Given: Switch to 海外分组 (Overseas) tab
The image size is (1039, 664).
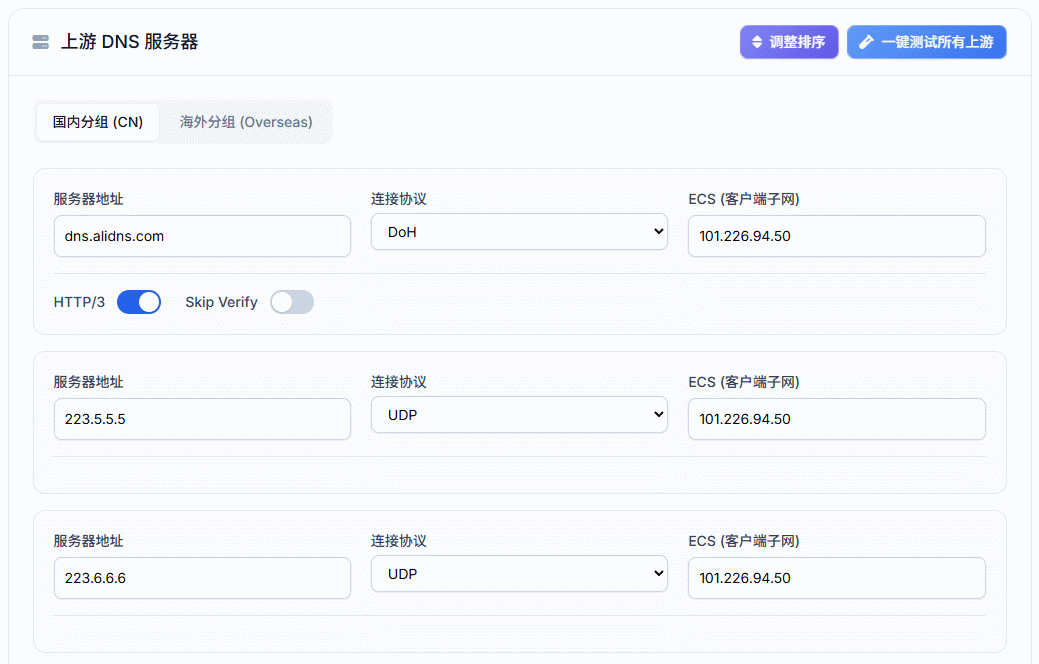Looking at the screenshot, I should (246, 122).
